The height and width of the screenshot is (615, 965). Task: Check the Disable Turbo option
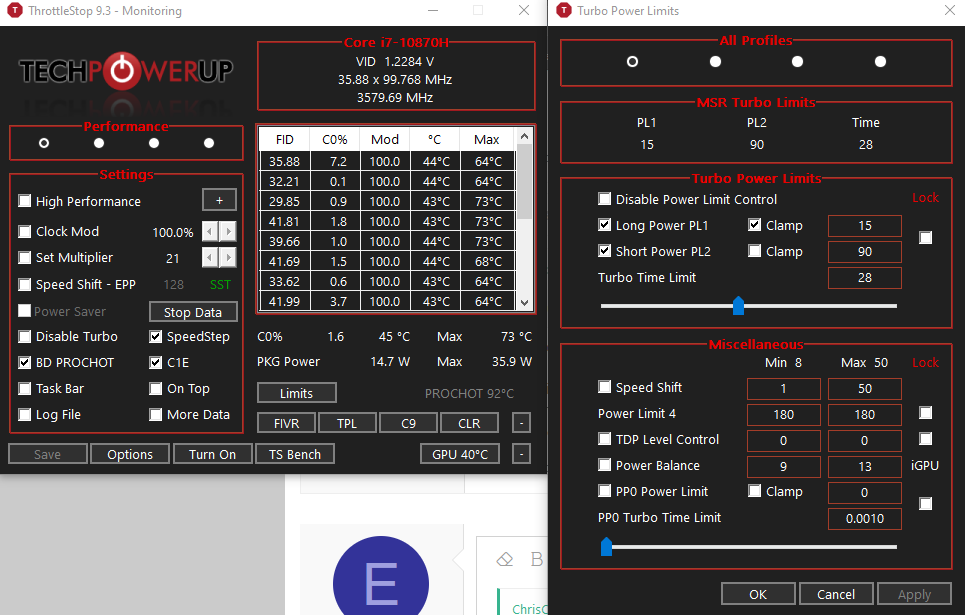25,337
